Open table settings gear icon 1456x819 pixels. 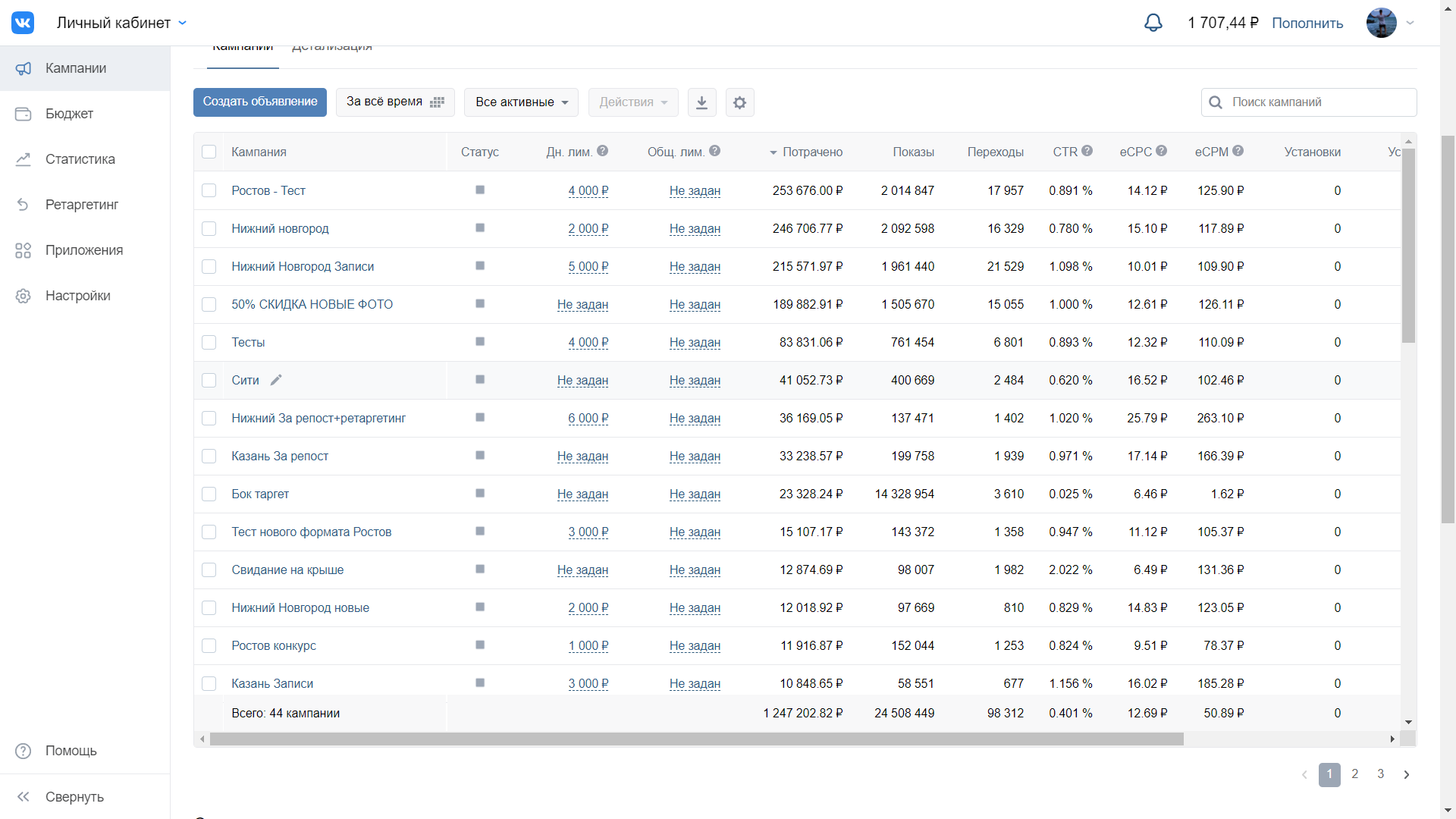(x=739, y=102)
